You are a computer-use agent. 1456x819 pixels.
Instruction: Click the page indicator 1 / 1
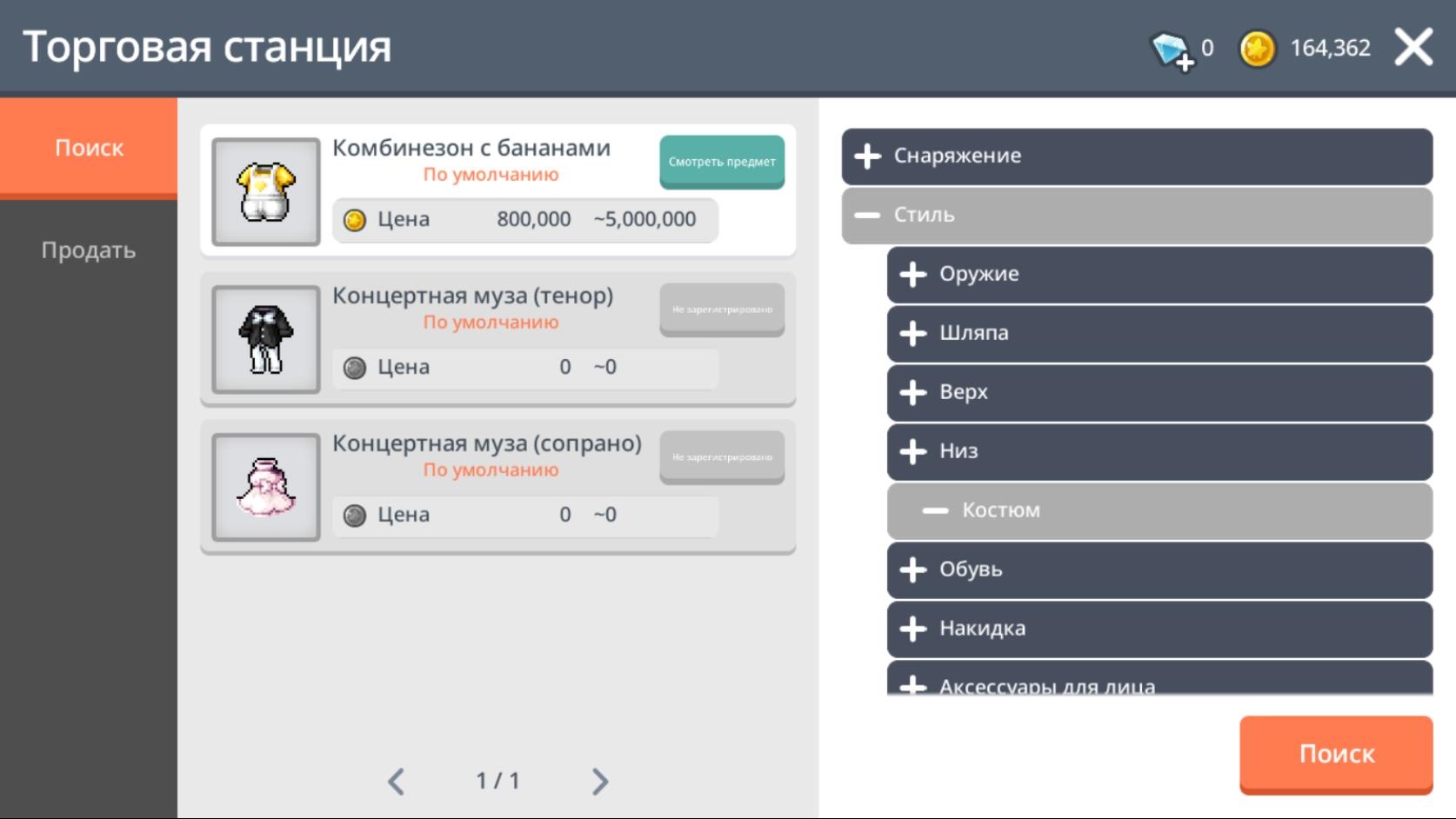click(x=498, y=781)
